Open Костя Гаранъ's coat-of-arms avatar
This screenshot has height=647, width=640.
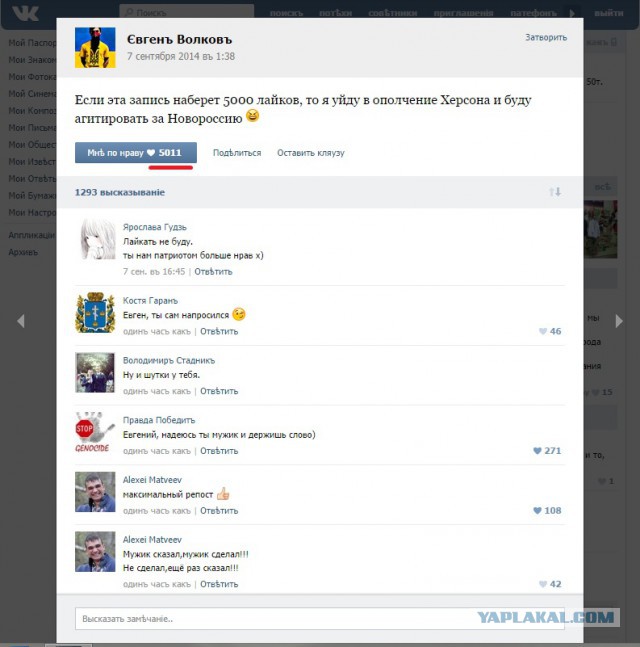click(95, 312)
